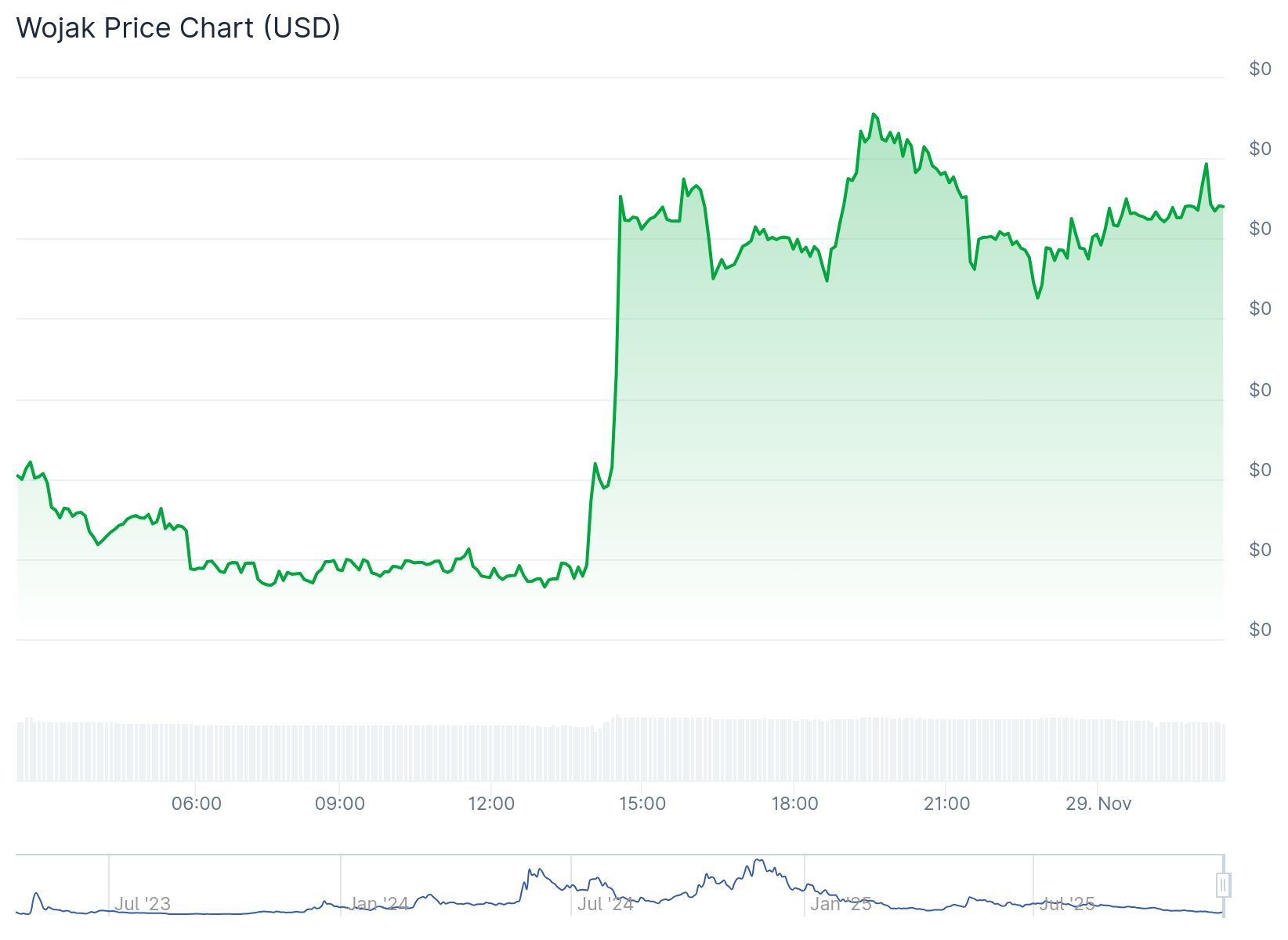
Task: Select Jan '25 in the overview navigator
Action: click(x=841, y=904)
